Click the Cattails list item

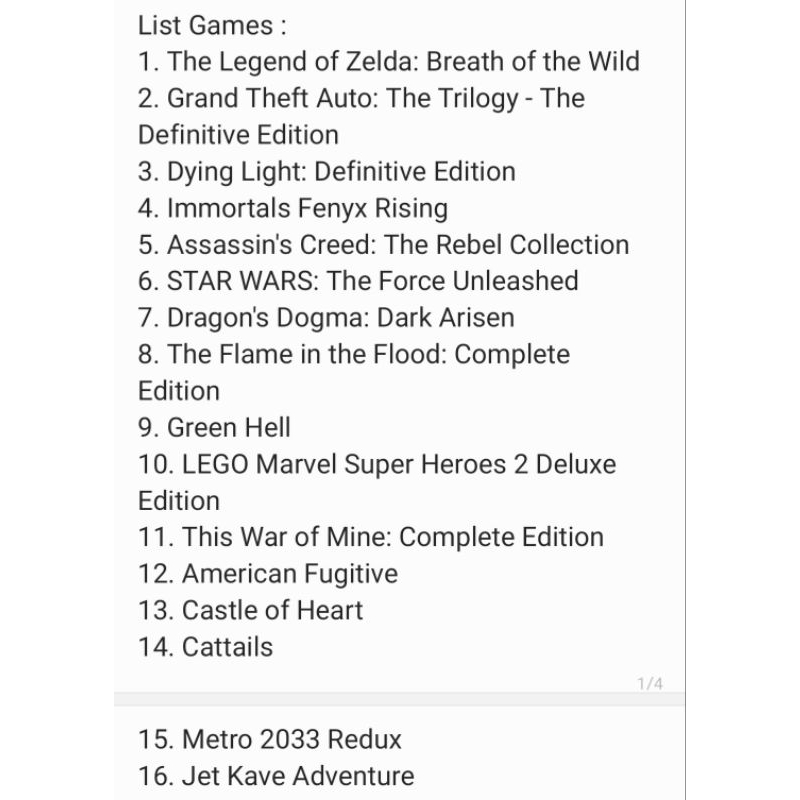click(x=206, y=647)
